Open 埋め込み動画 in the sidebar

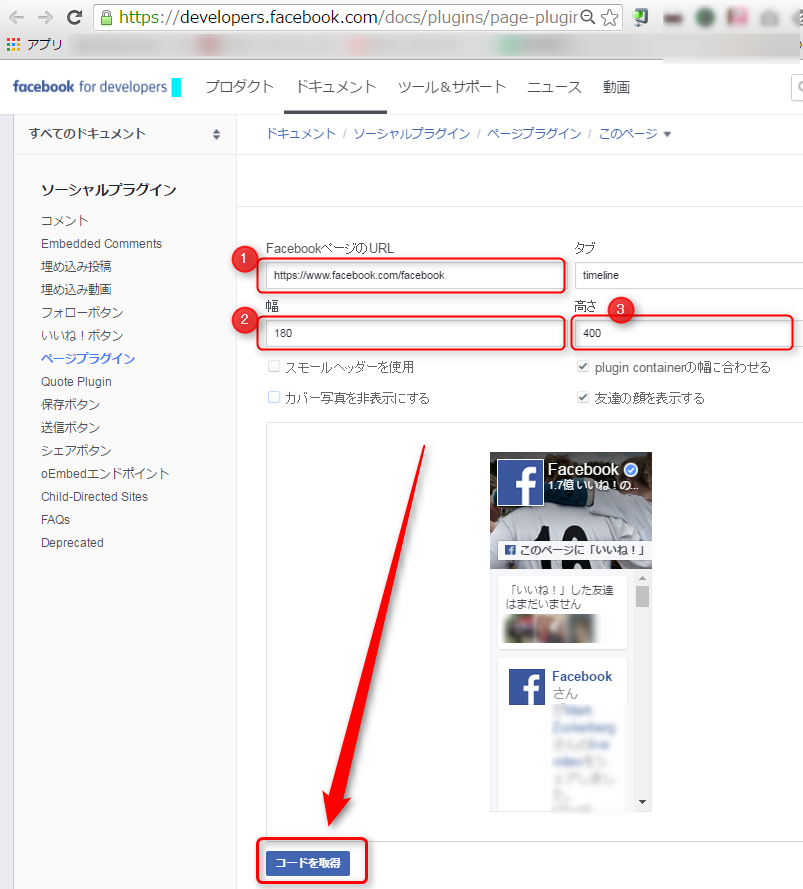click(76, 290)
